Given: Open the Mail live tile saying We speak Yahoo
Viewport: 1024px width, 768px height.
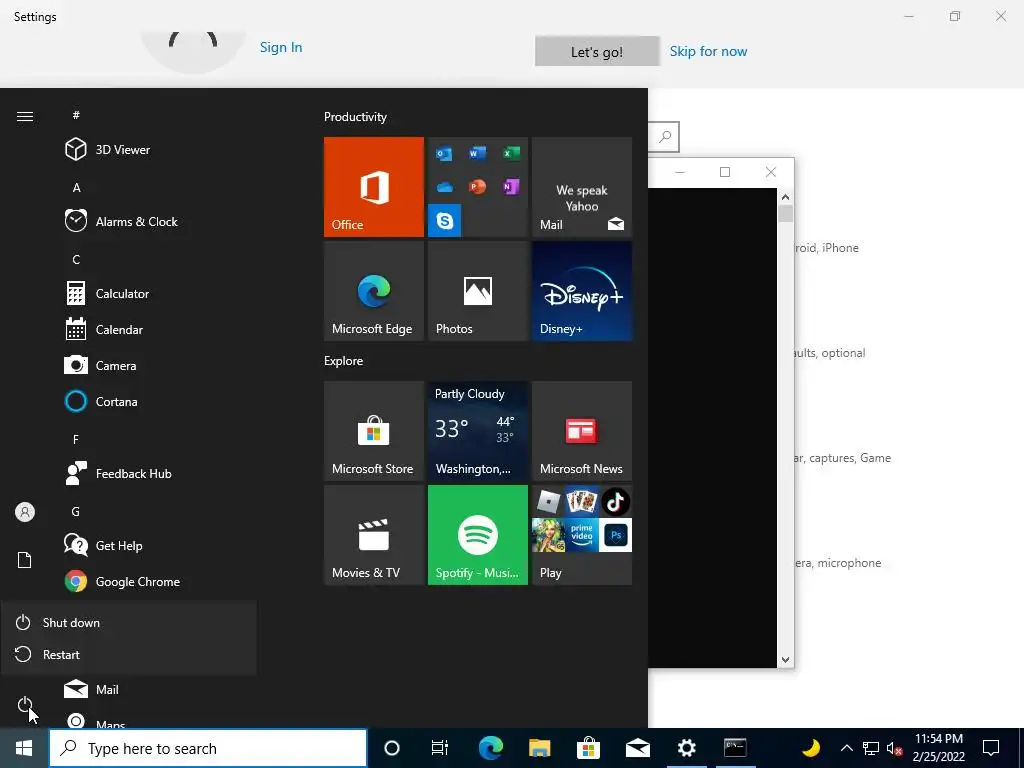Looking at the screenshot, I should 582,187.
